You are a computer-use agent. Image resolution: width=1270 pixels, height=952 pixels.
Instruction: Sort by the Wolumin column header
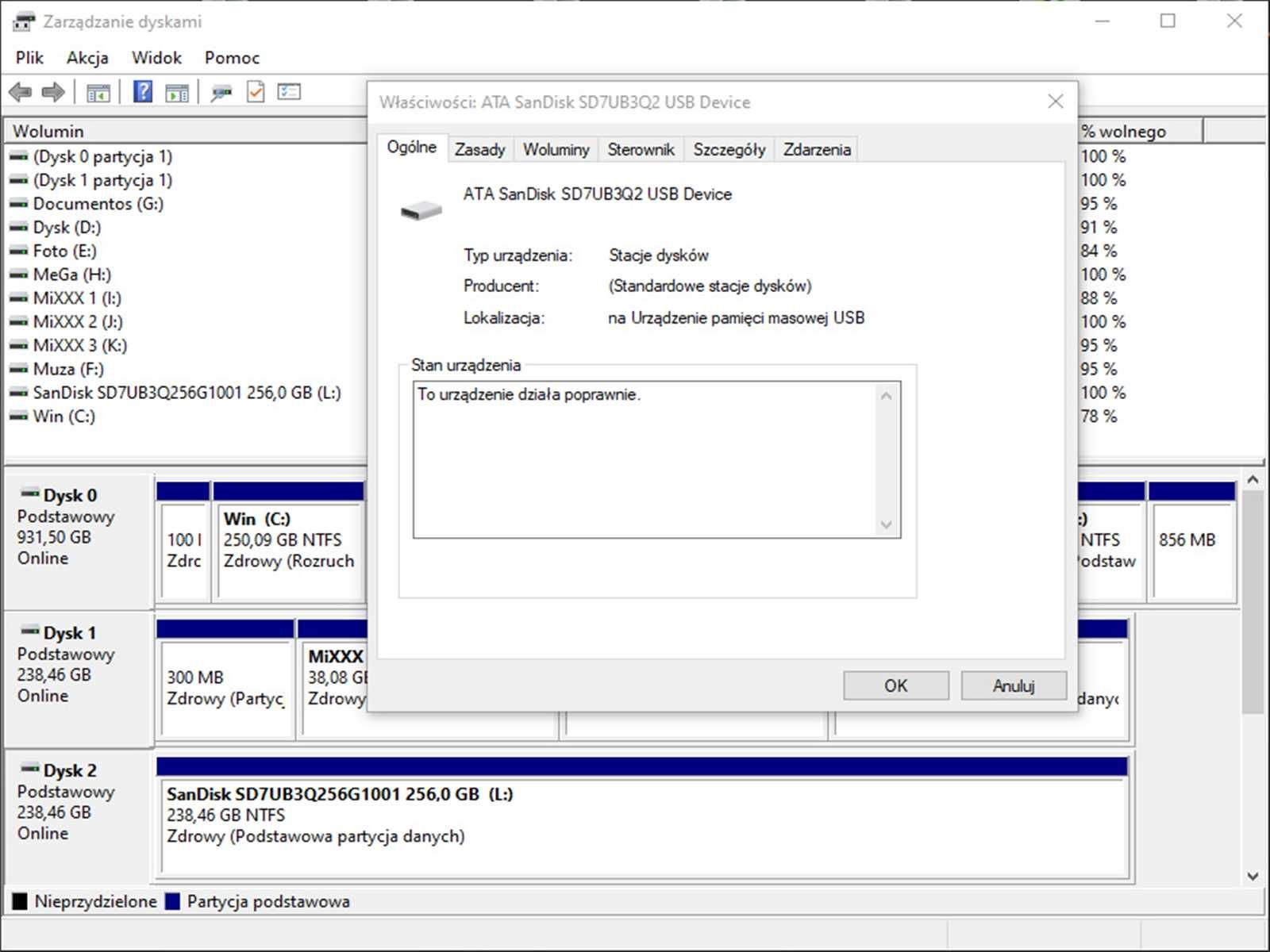tap(187, 131)
